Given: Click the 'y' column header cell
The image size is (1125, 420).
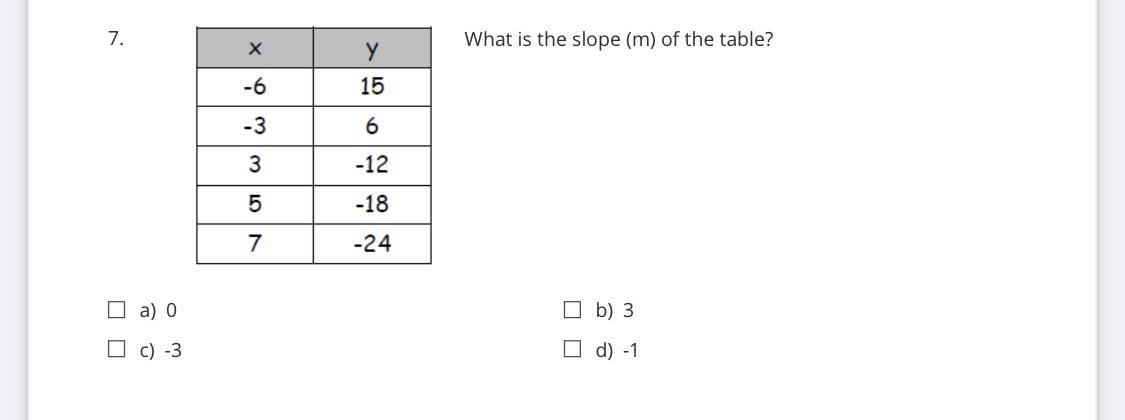Looking at the screenshot, I should pos(372,48).
